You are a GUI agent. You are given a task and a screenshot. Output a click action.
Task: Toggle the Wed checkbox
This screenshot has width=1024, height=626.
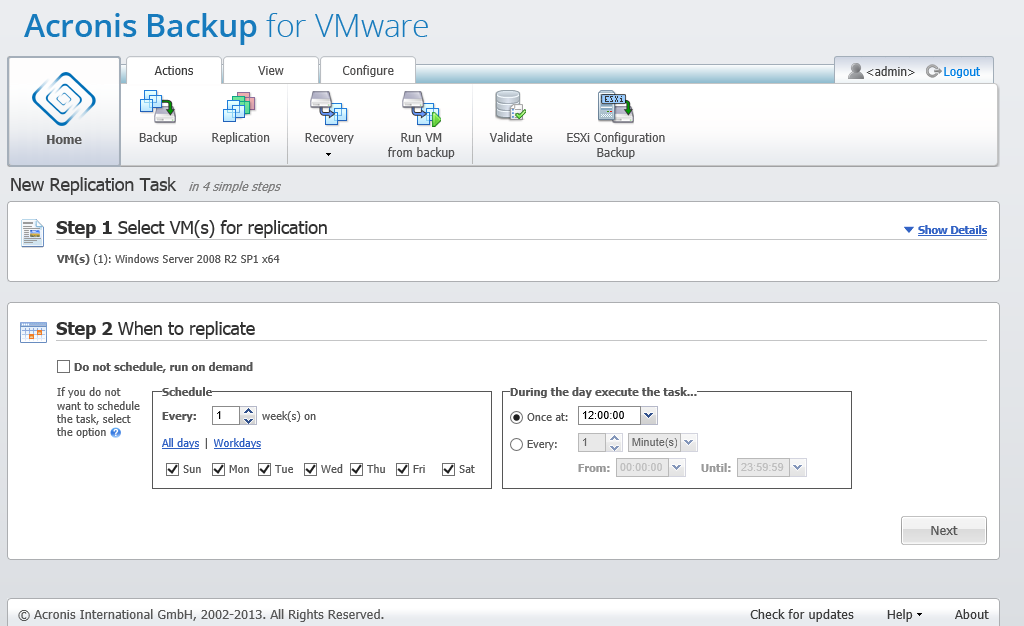[x=310, y=469]
